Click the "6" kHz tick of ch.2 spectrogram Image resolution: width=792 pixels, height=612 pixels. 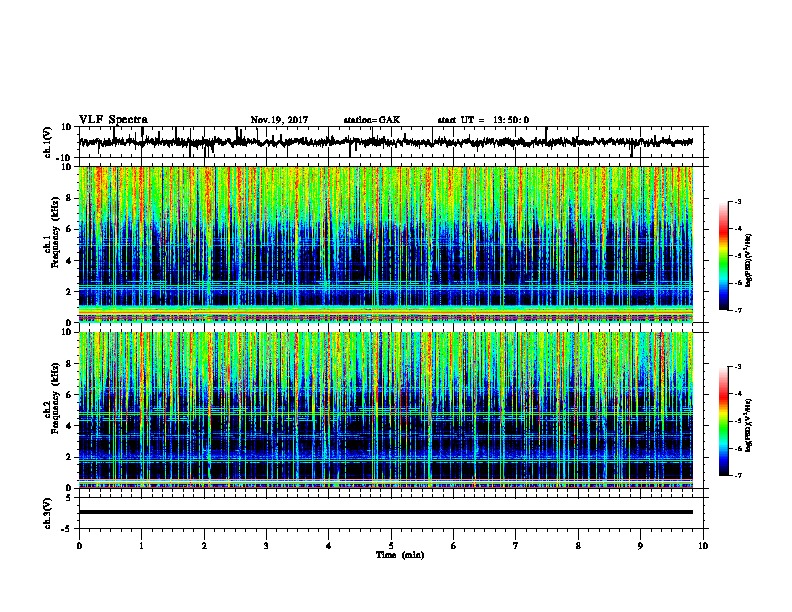click(x=69, y=395)
